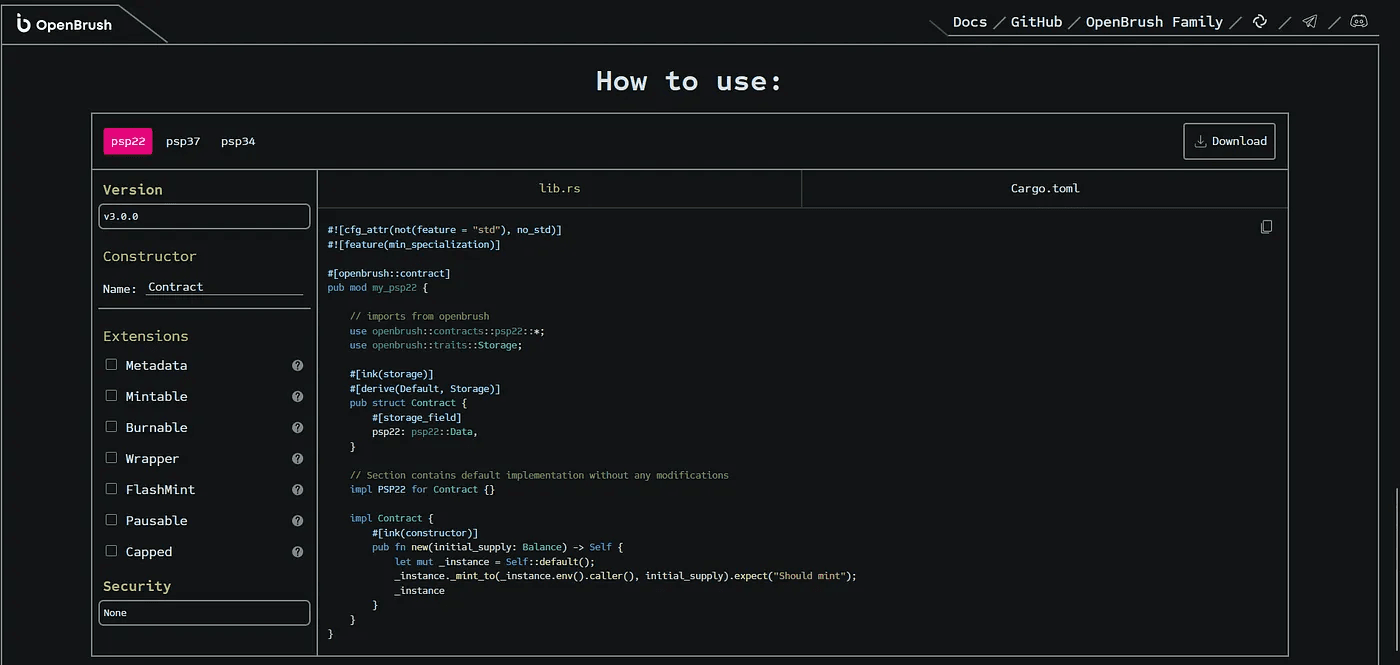The image size is (1400, 665).
Task: Open the GitHub link in header
Action: click(1035, 21)
